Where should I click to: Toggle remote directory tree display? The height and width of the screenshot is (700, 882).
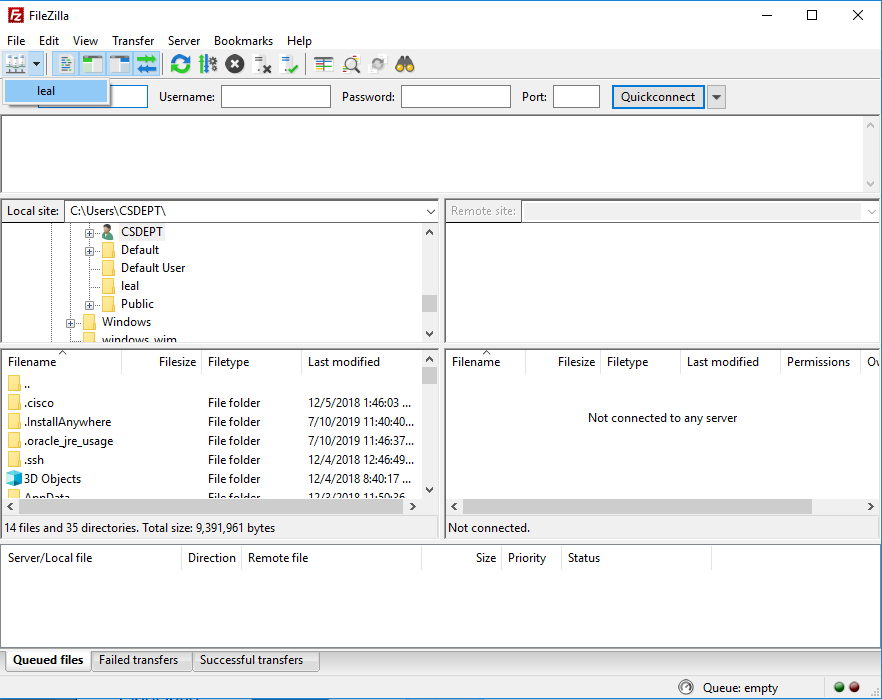point(120,64)
